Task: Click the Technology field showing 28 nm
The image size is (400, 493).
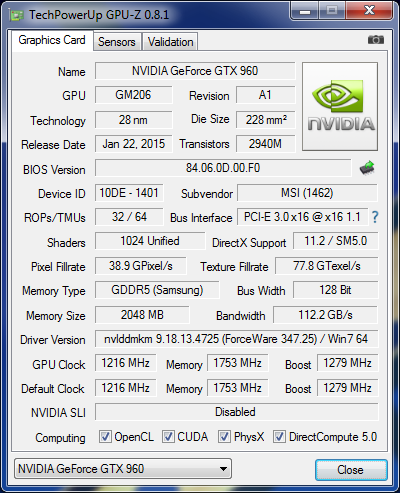Action: tap(133, 119)
